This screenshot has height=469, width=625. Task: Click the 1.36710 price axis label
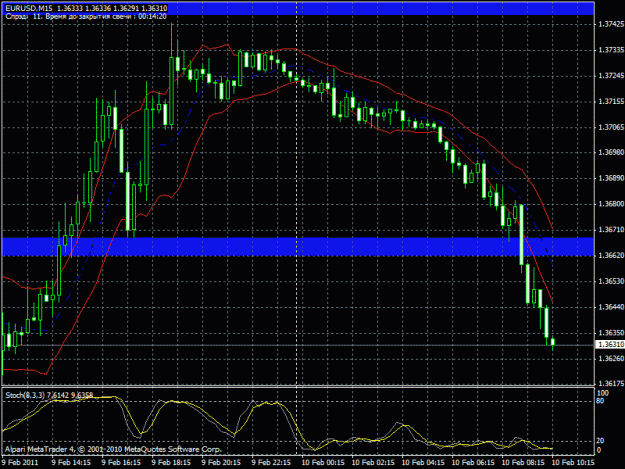click(x=611, y=230)
